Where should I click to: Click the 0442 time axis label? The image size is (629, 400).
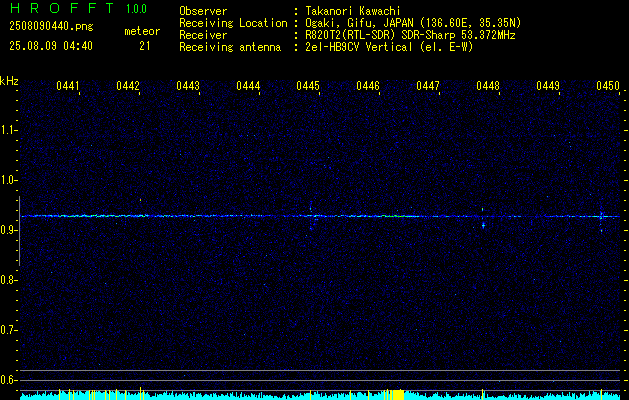[x=128, y=86]
